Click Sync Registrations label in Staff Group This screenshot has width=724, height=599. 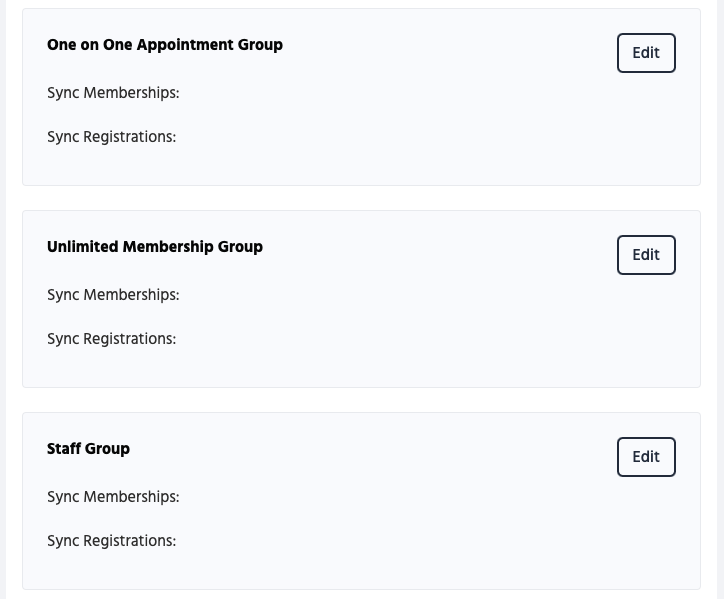pyautogui.click(x=111, y=541)
